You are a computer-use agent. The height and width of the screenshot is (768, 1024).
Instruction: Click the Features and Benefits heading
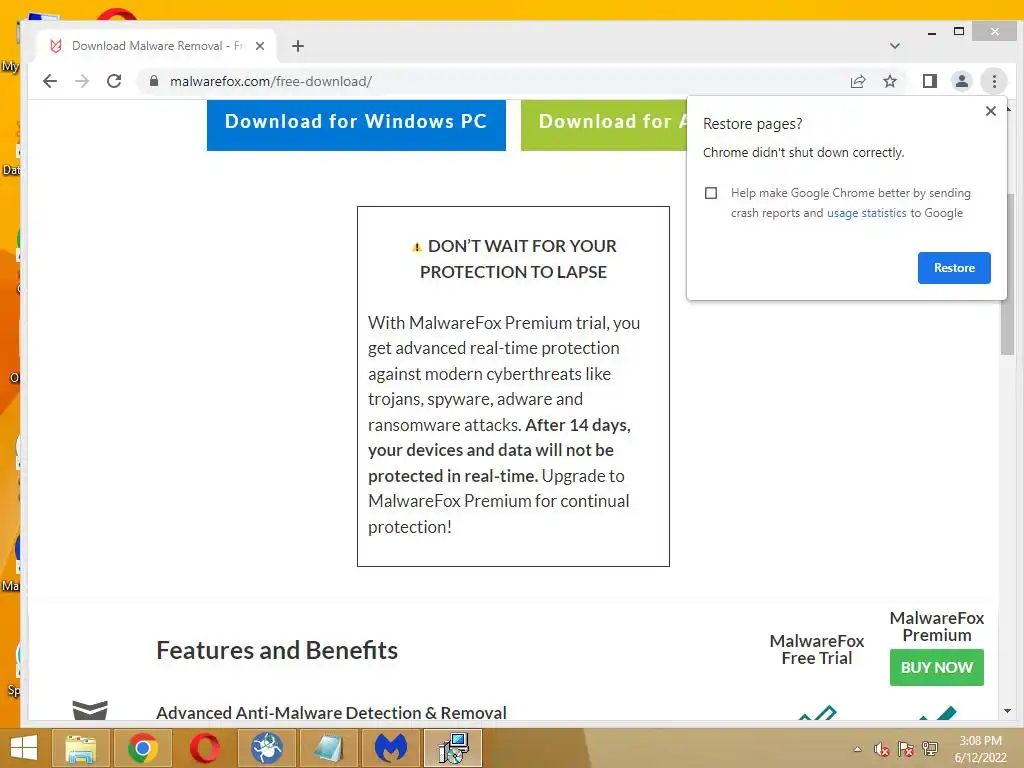(277, 650)
